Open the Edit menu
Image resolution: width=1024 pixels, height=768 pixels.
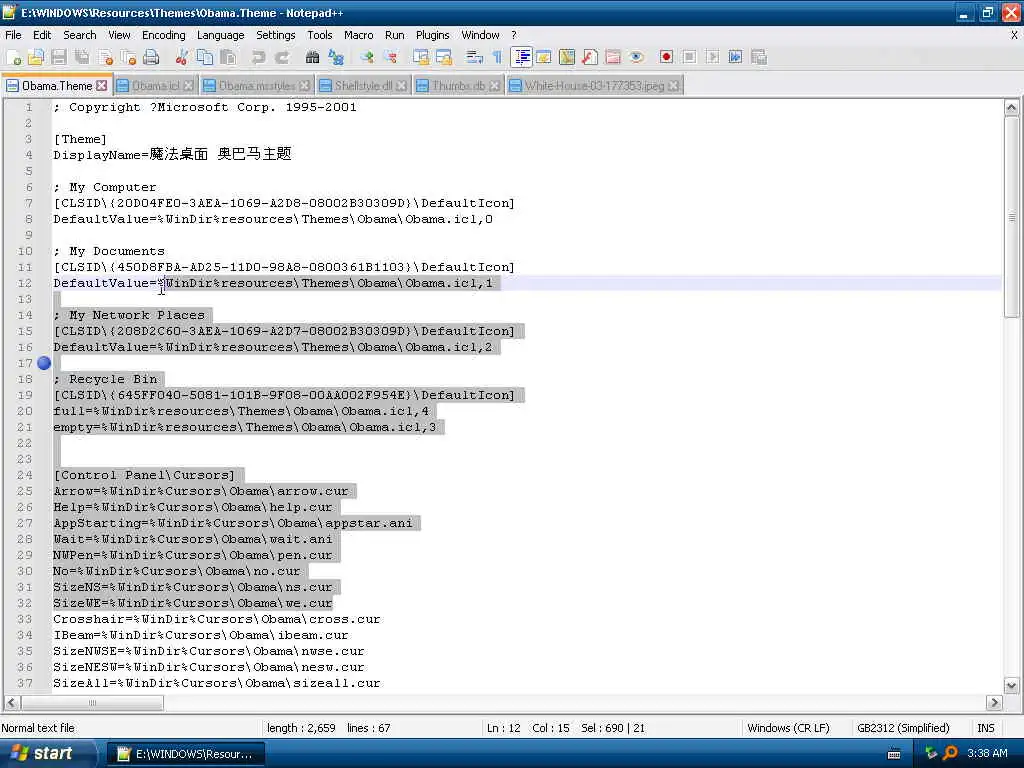tap(42, 35)
